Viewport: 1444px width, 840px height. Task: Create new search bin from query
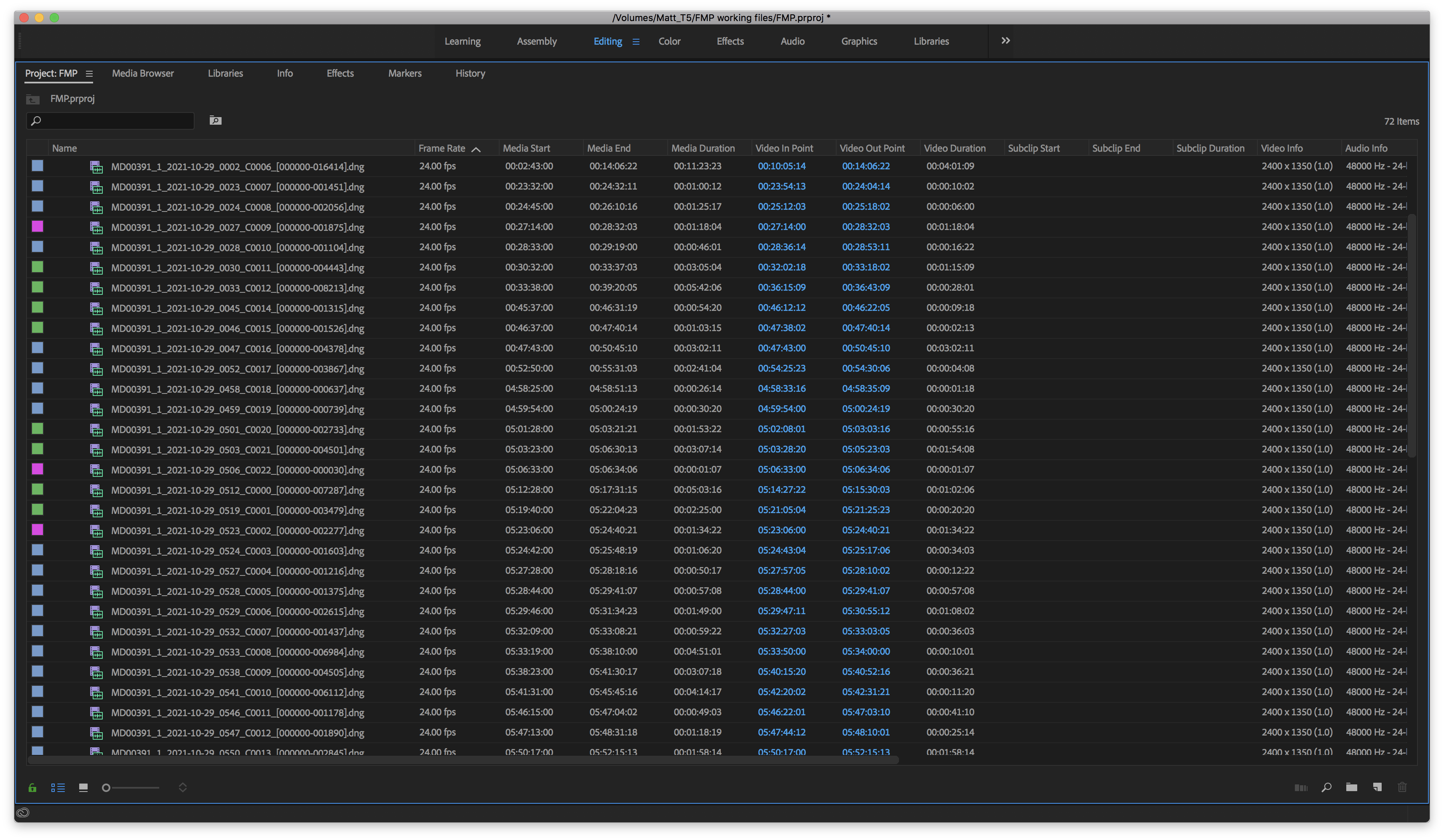pos(215,120)
